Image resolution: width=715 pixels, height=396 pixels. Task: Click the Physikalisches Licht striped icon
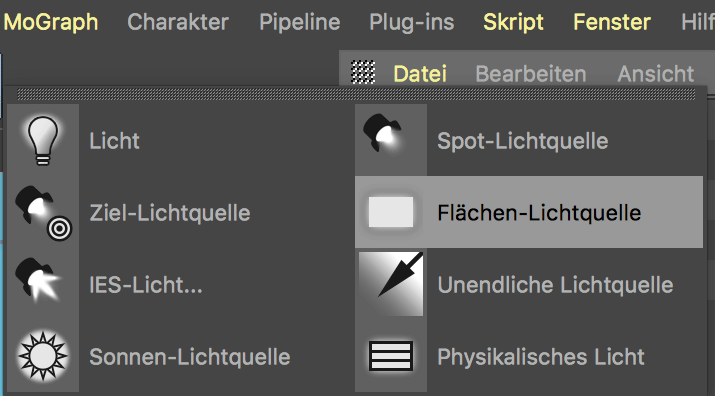(x=391, y=356)
